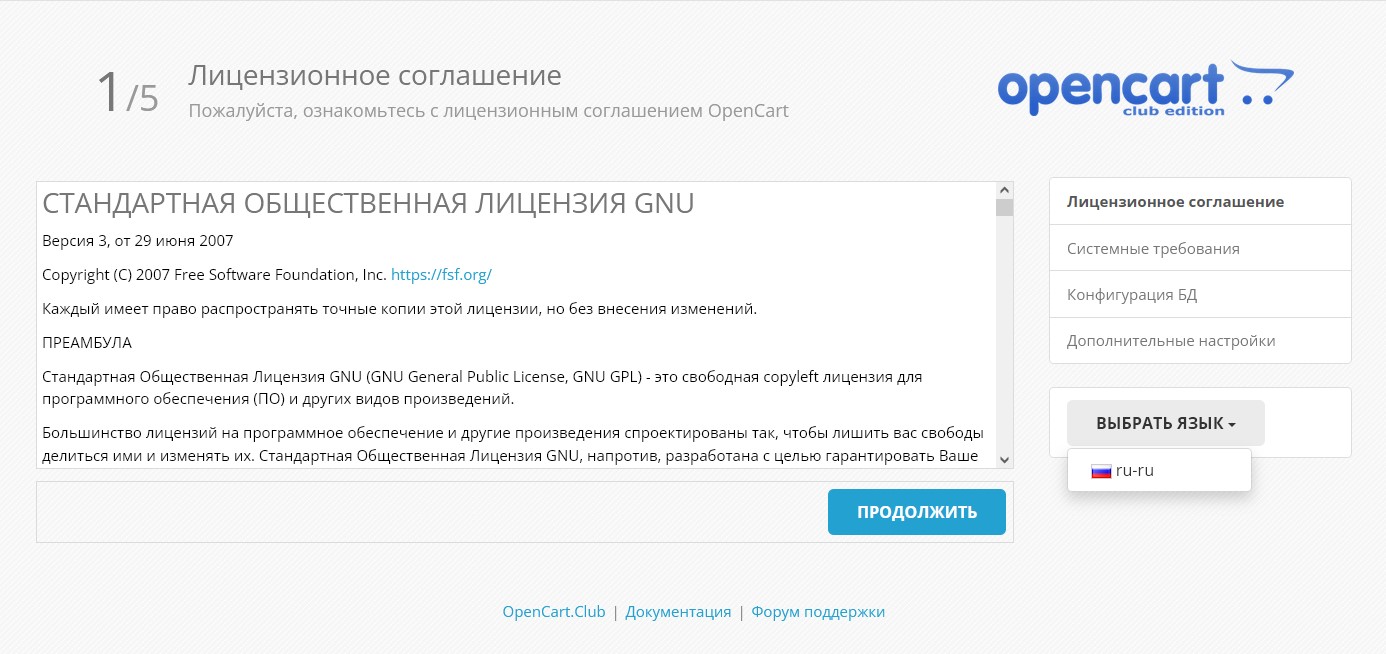Click the scrollbar up arrow of license text

click(x=1003, y=187)
